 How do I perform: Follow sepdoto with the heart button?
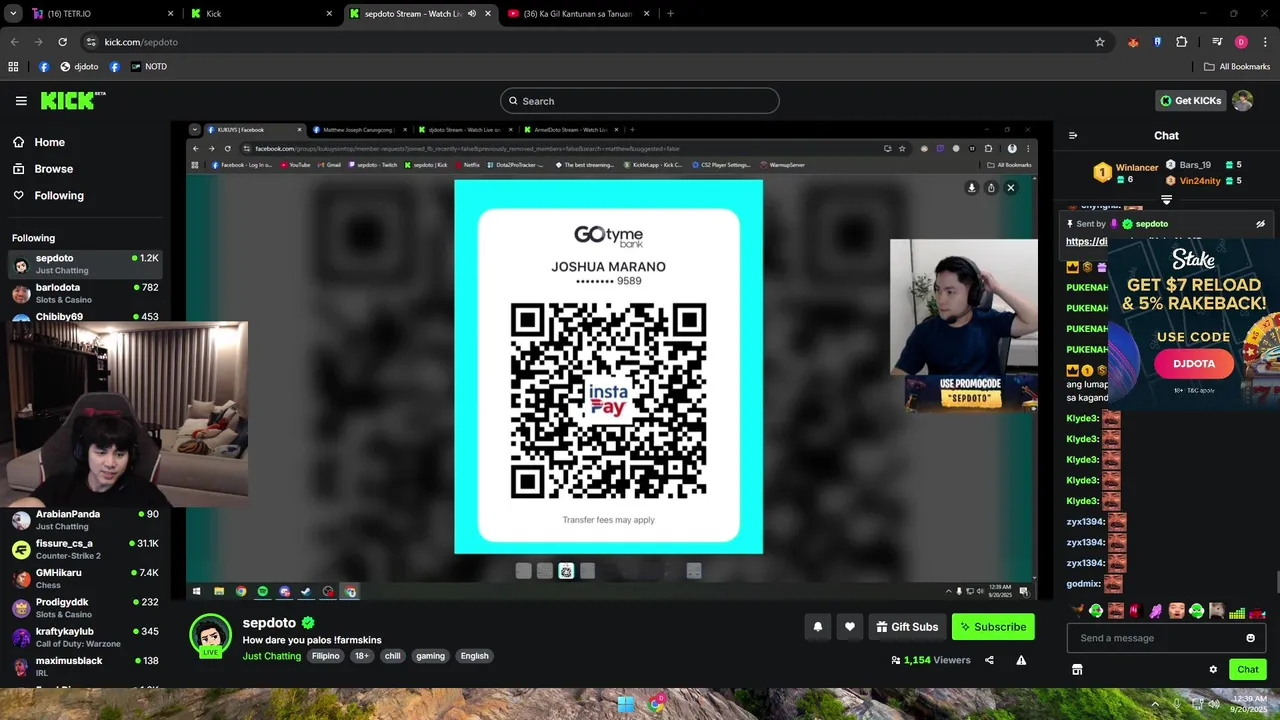pos(850,627)
